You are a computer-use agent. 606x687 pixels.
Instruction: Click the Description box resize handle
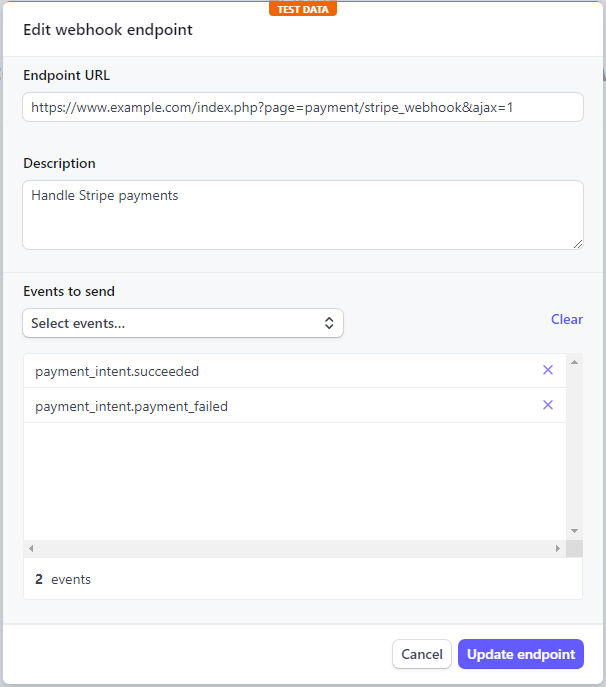pos(577,243)
